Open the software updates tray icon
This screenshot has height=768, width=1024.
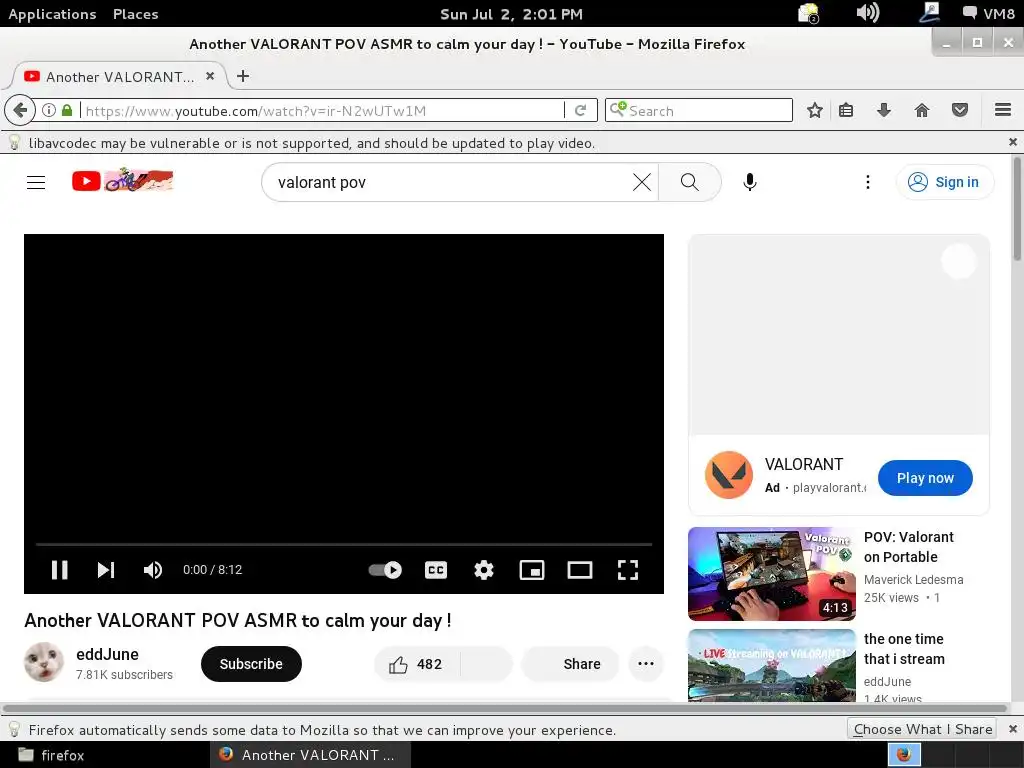pos(808,13)
